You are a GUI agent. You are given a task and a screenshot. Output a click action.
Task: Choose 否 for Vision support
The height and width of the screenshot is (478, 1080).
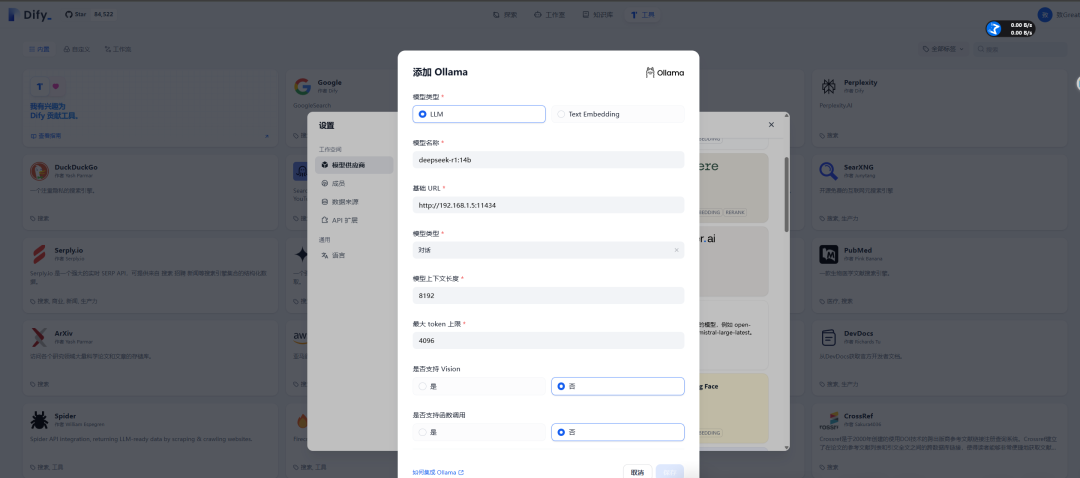618,386
